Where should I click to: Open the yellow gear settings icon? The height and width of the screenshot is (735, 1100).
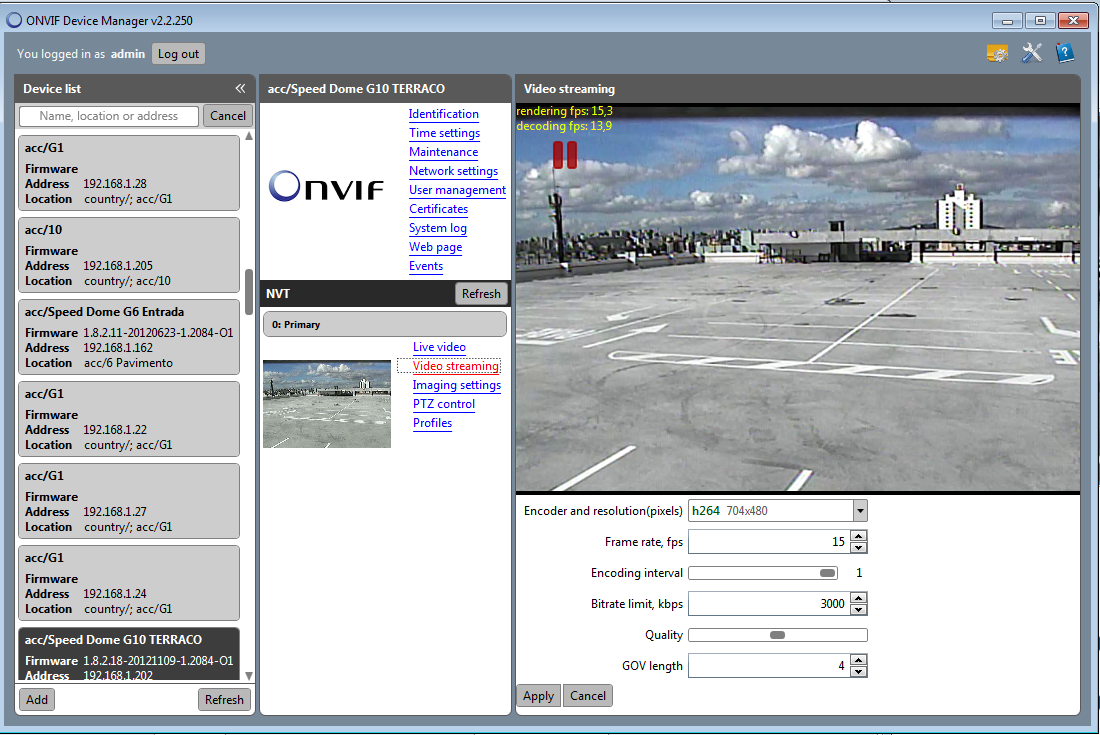coord(996,54)
